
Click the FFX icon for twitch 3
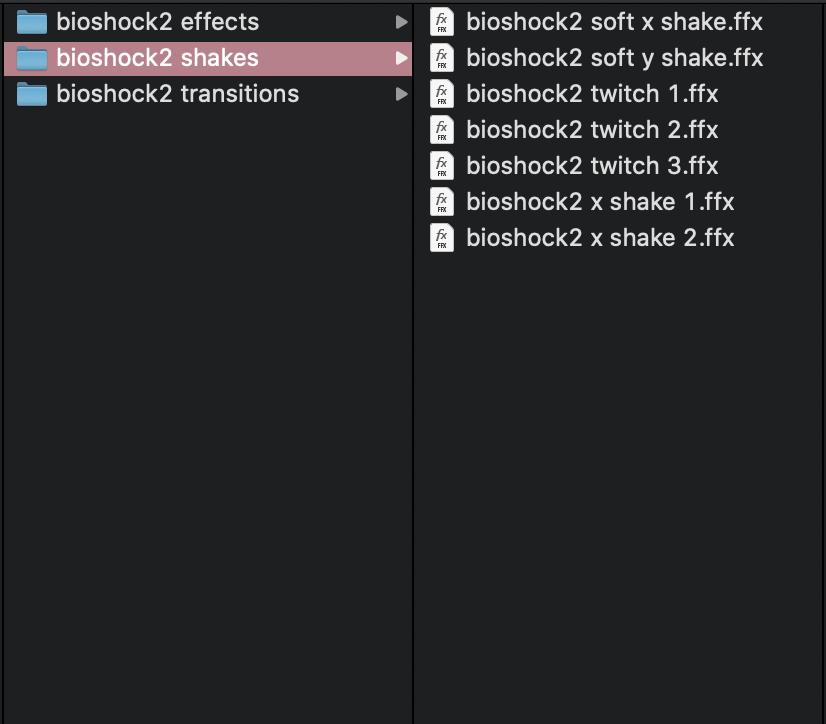coord(442,166)
